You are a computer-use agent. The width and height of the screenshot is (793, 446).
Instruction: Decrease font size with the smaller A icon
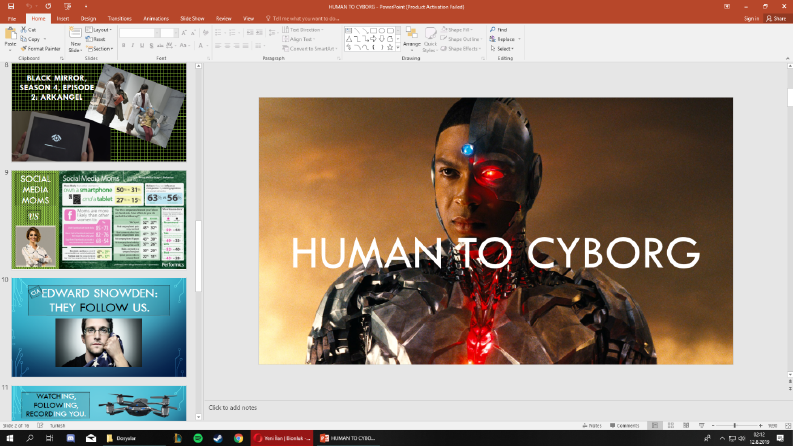tap(193, 33)
